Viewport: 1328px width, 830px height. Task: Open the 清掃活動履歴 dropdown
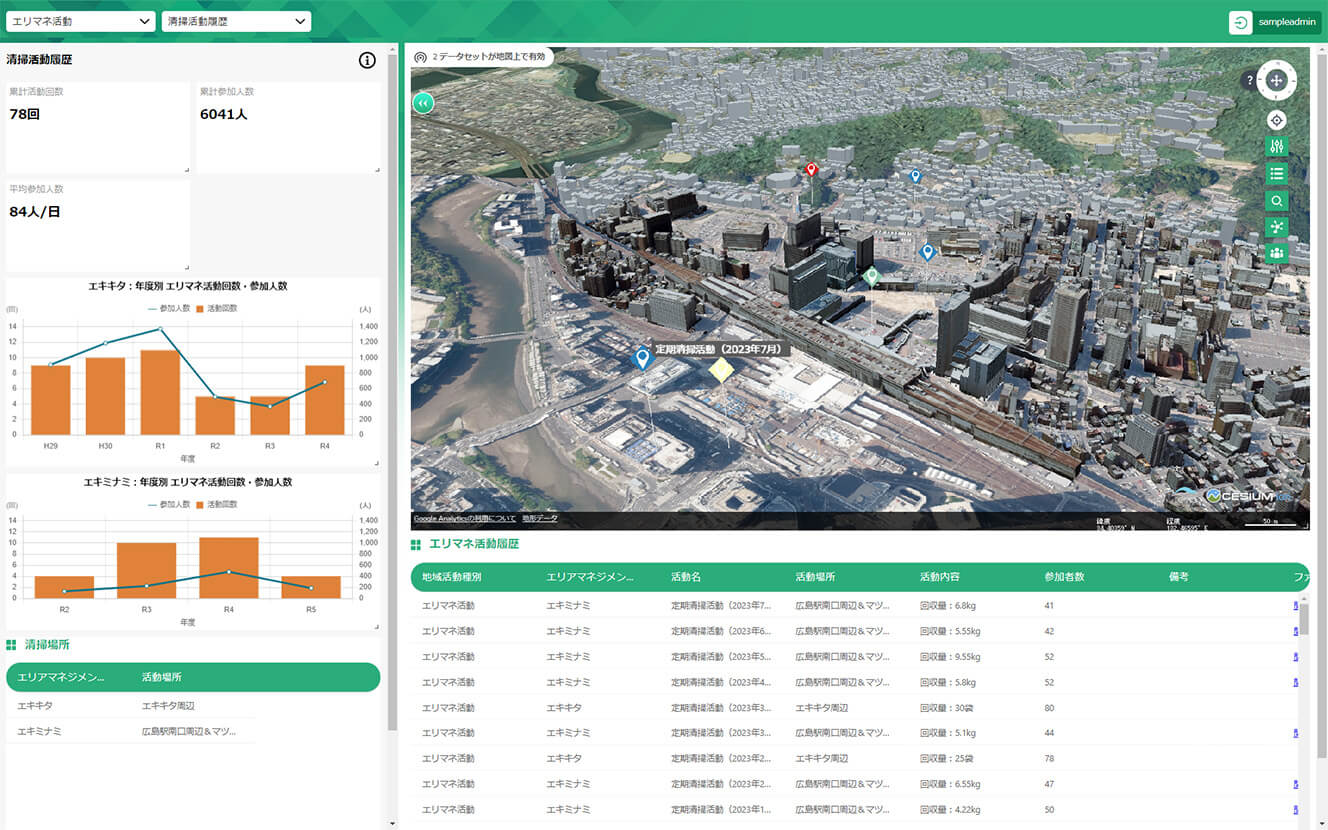235,21
